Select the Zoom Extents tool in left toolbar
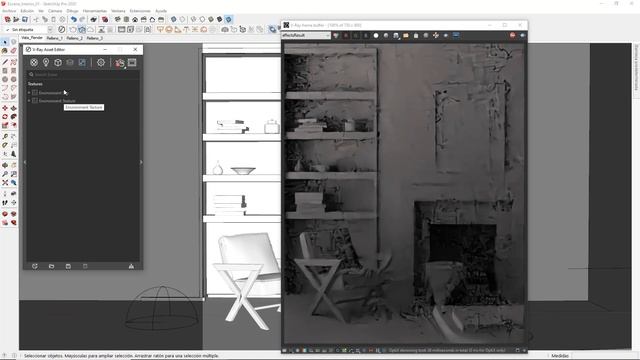Image resolution: width=640 pixels, height=360 pixels. point(4,183)
